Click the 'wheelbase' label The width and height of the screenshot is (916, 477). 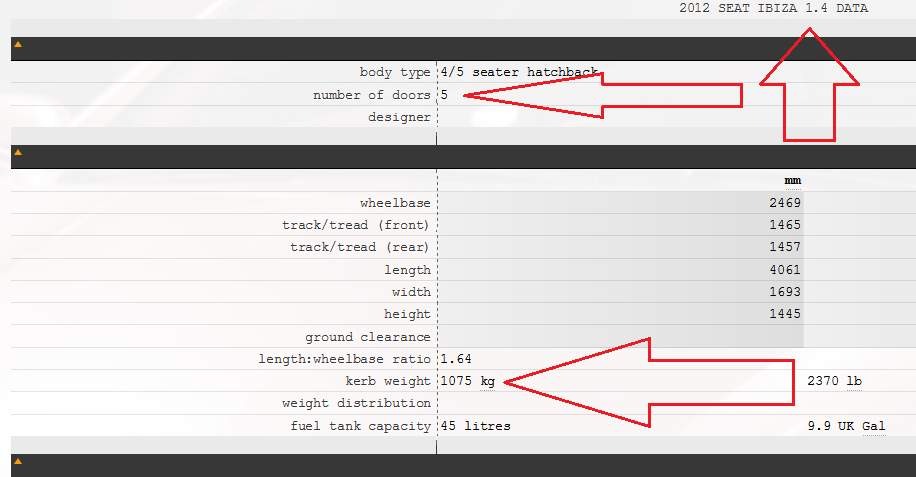(395, 203)
